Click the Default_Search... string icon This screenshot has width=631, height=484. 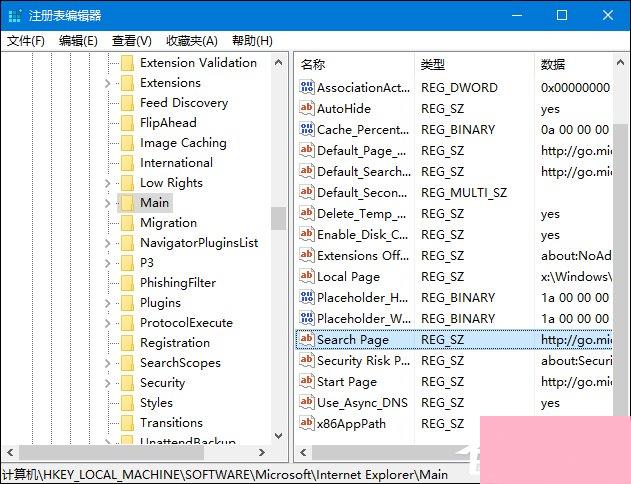point(307,171)
